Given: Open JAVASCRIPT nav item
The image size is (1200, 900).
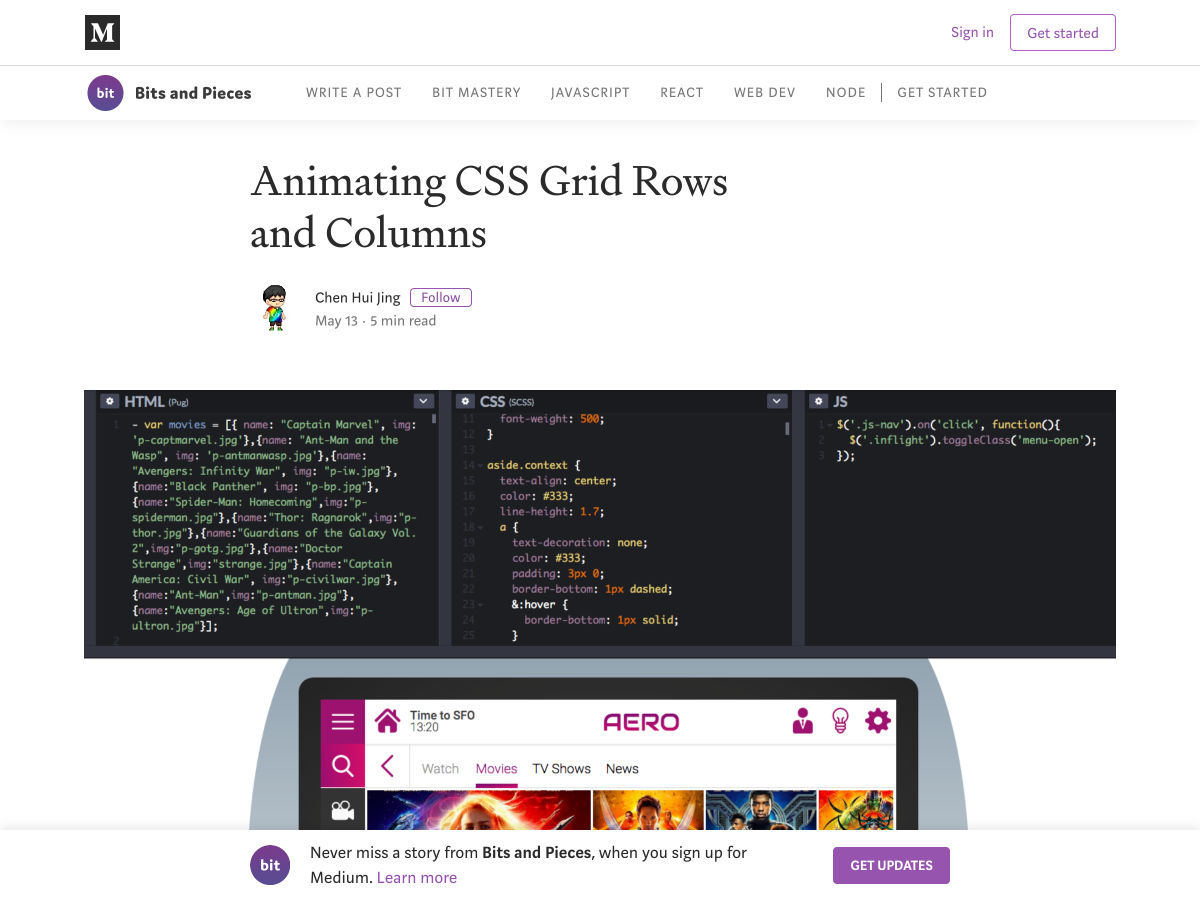Looking at the screenshot, I should pos(590,92).
